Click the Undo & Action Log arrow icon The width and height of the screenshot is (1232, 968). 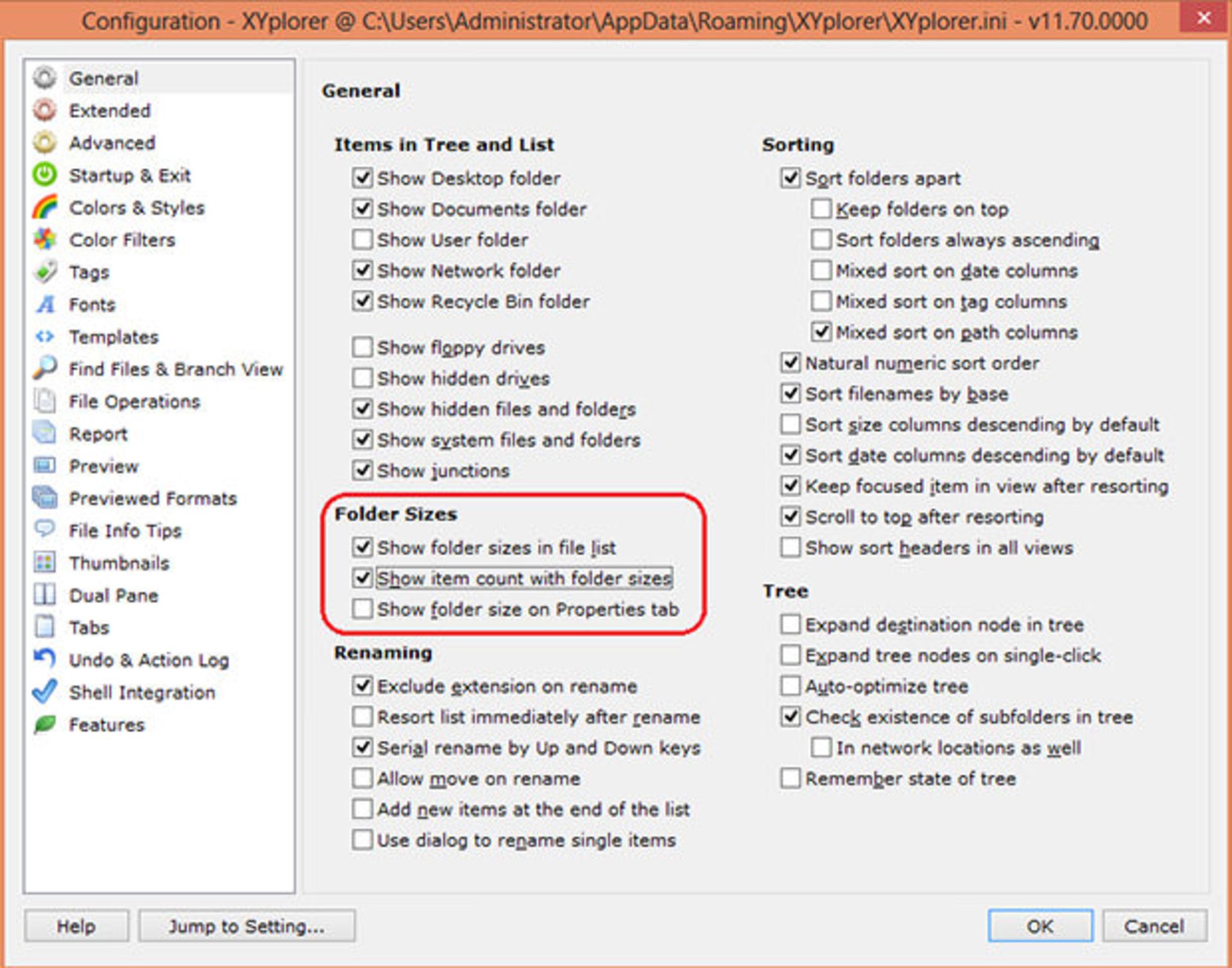[x=45, y=659]
